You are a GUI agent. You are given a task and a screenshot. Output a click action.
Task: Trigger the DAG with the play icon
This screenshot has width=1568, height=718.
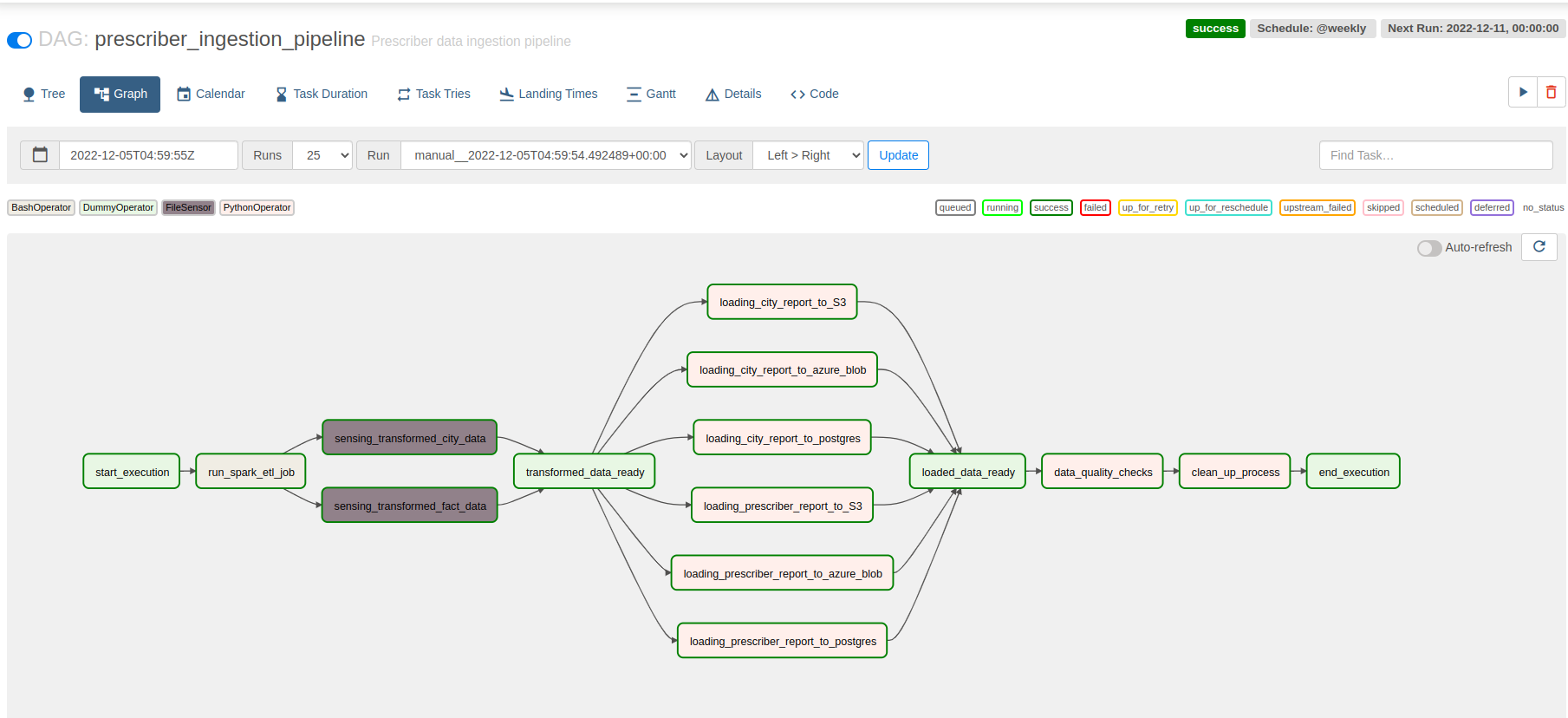[x=1523, y=92]
